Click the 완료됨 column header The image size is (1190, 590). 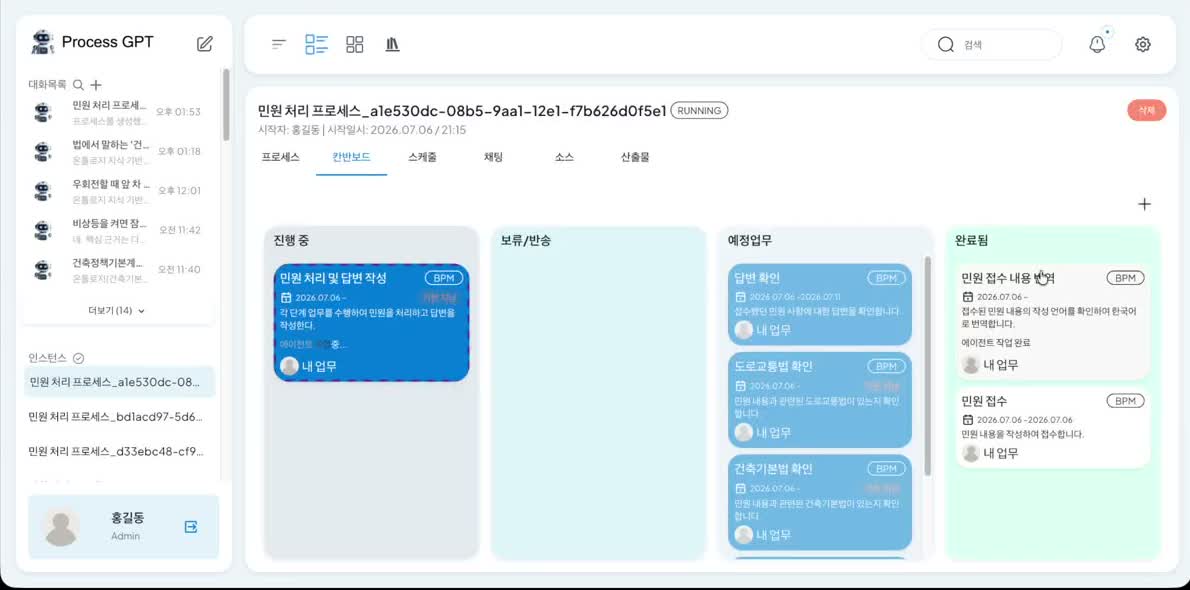click(971, 241)
